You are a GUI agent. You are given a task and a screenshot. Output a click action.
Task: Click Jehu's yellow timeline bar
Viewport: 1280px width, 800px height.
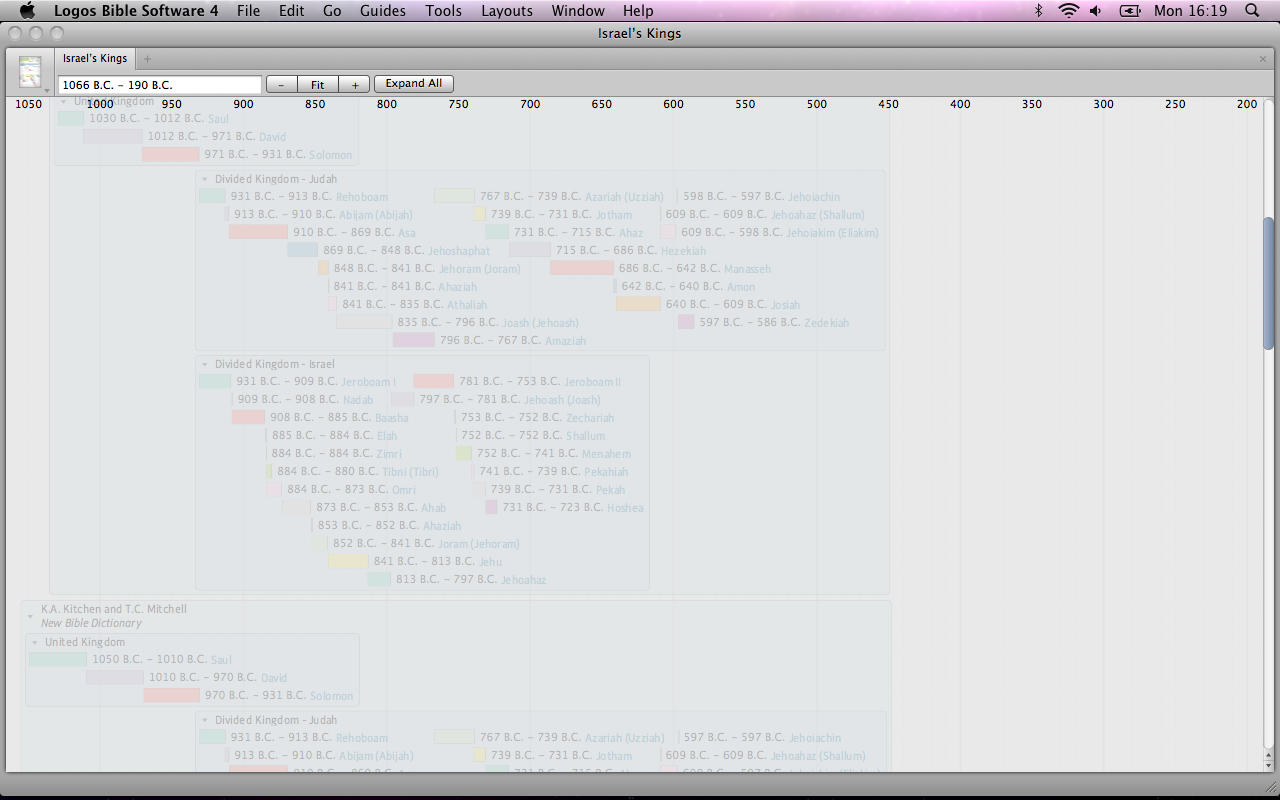tap(348, 561)
